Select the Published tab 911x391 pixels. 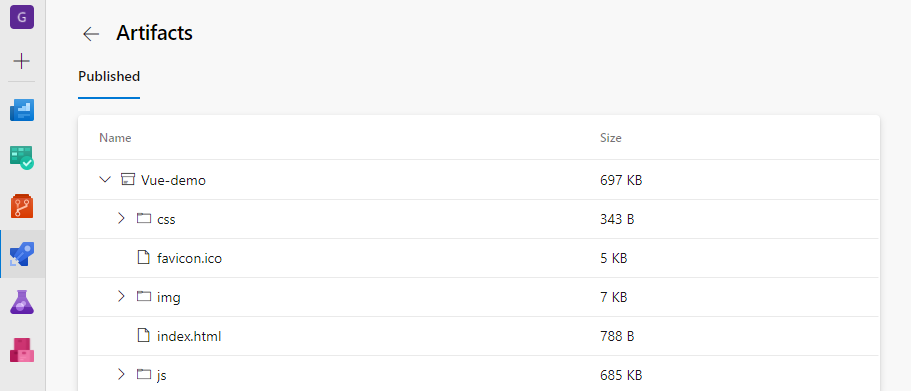point(109,76)
